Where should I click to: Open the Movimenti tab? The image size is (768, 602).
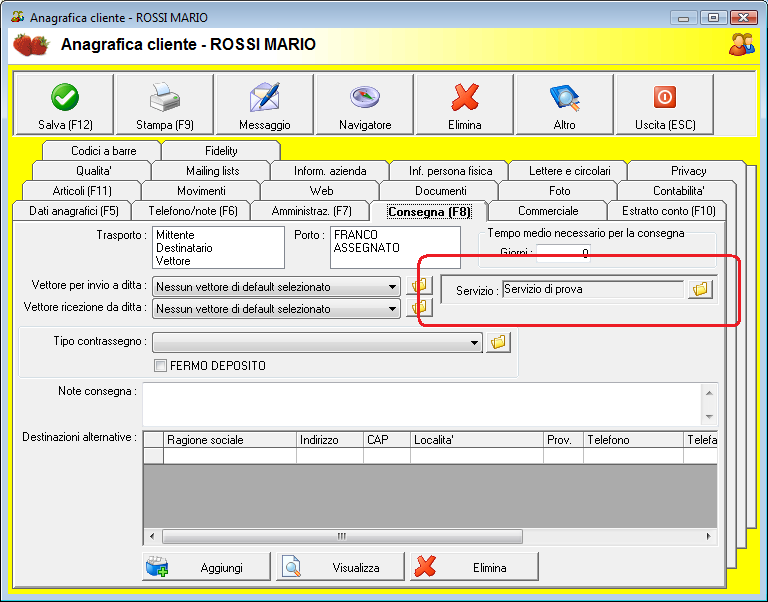point(201,191)
